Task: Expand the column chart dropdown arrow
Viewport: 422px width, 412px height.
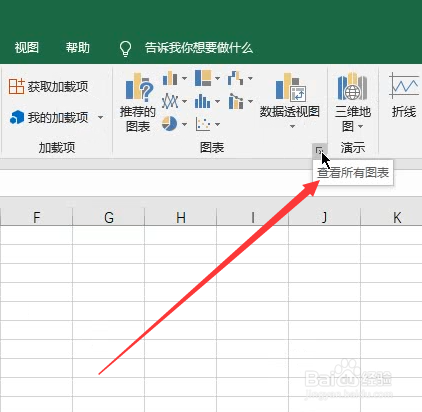Action: click(184, 78)
